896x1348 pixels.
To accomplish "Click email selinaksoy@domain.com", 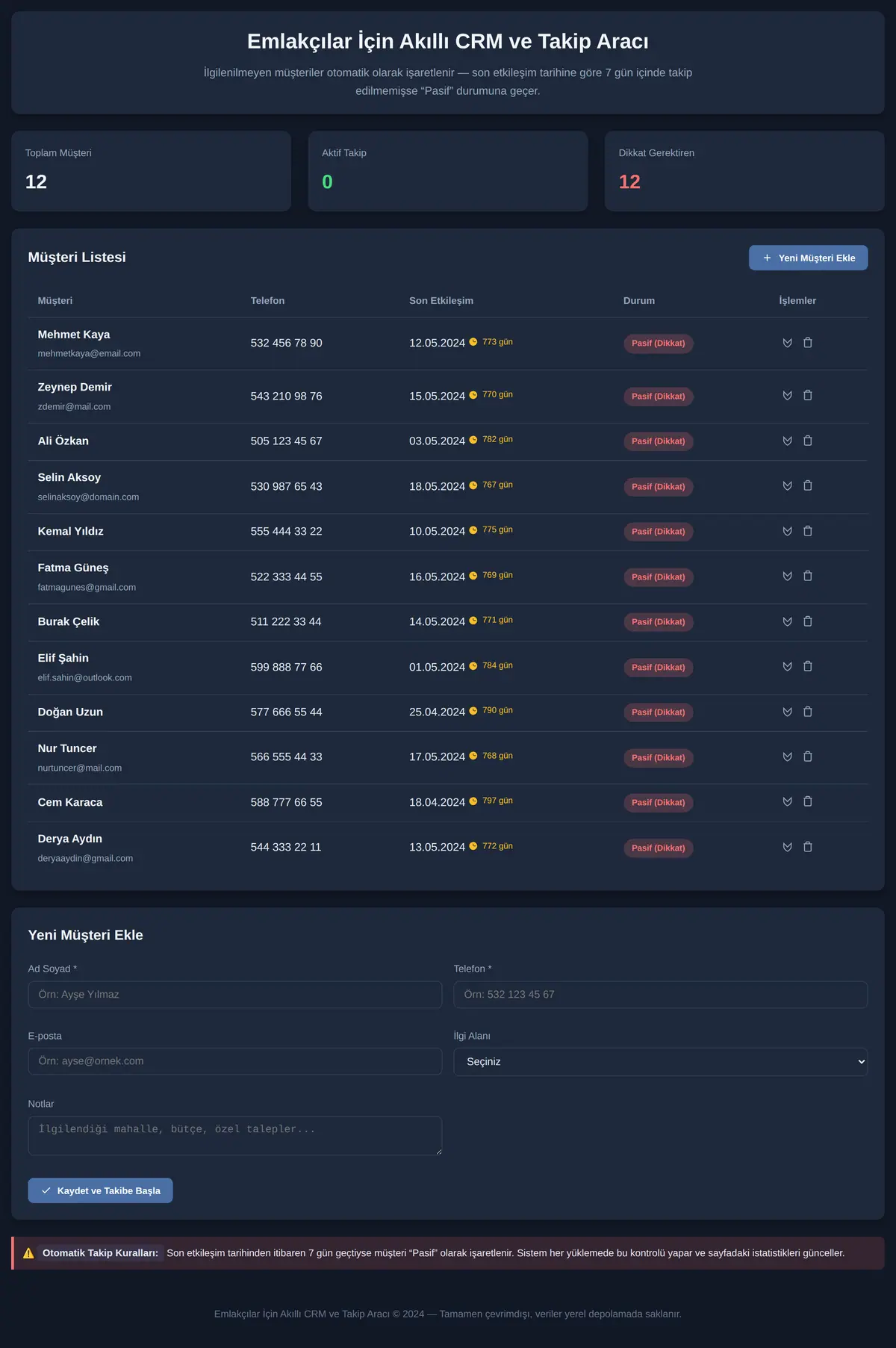I will point(88,497).
